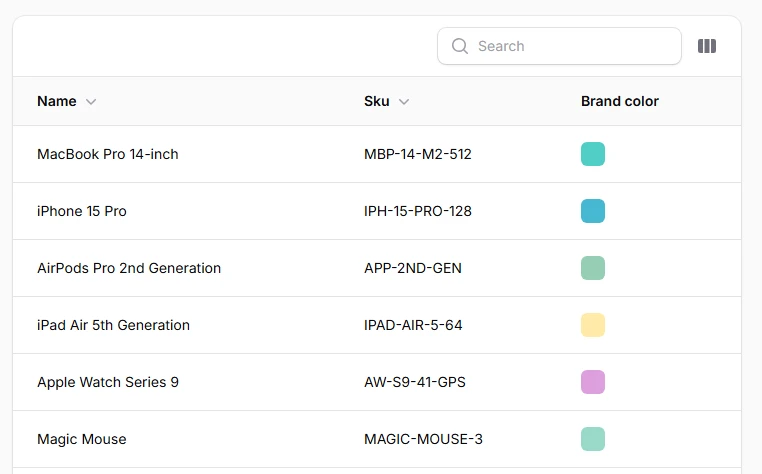Sort by Name column chevron
Screen dimensions: 762x474
pyautogui.click(x=91, y=102)
